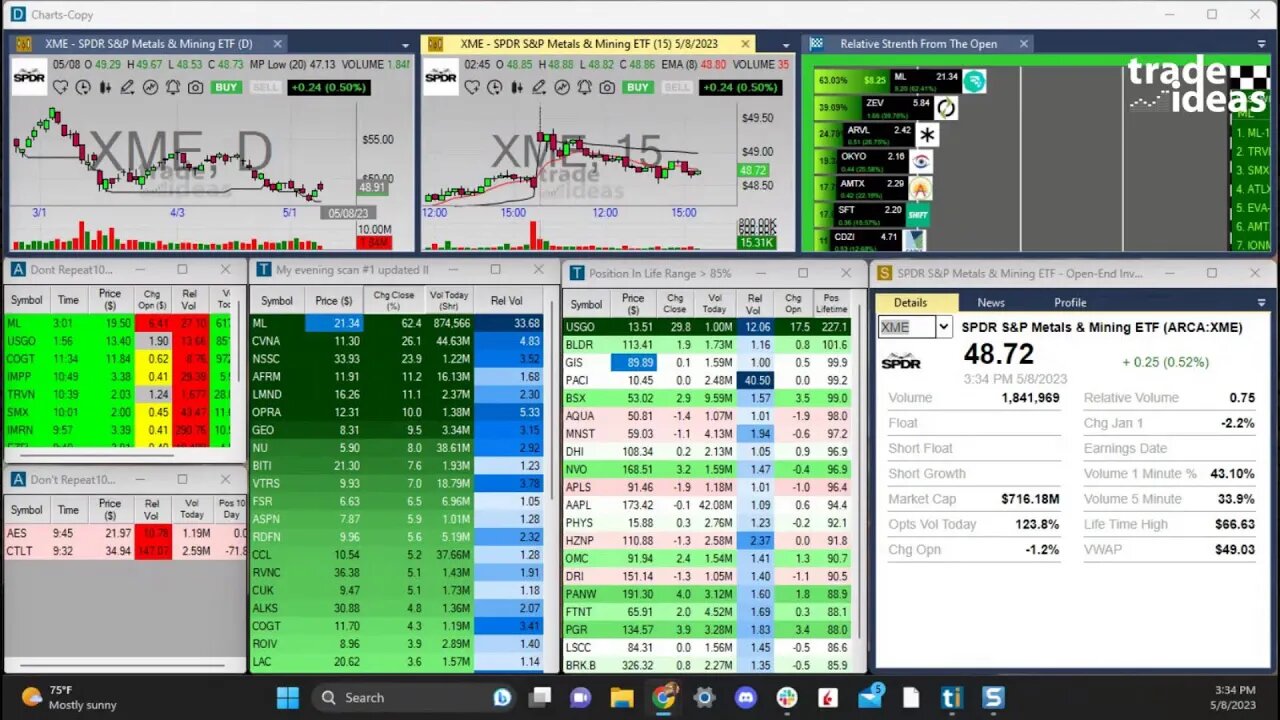The height and width of the screenshot is (720, 1280).
Task: Click the ML company logo in race panel
Action: coord(974,81)
